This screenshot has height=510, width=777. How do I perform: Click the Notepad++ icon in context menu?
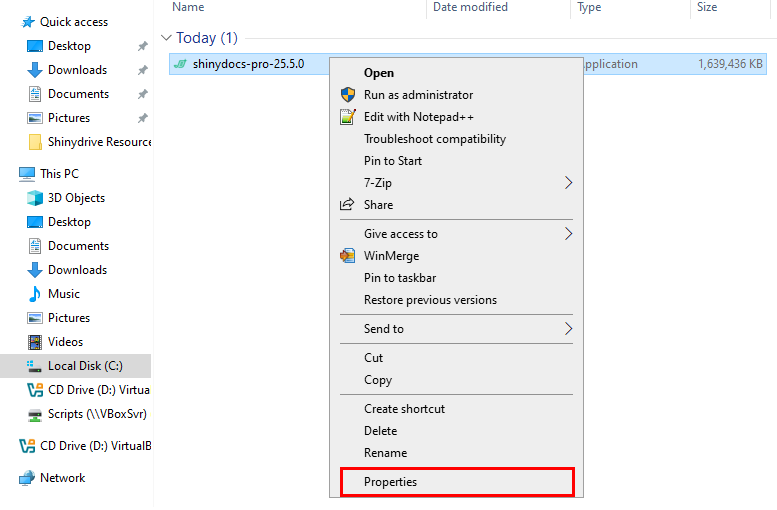tap(347, 117)
